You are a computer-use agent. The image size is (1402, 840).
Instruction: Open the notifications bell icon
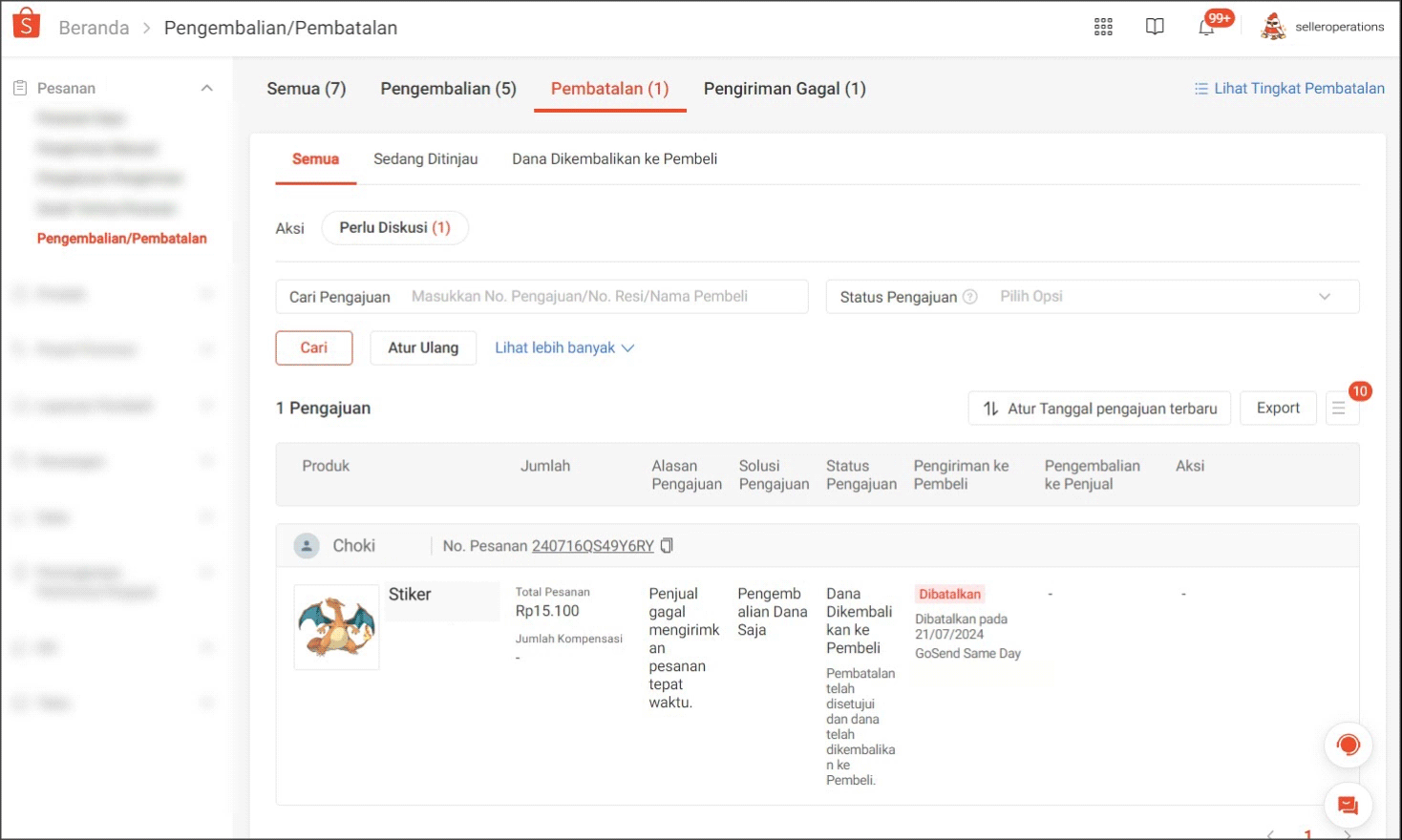[1206, 27]
